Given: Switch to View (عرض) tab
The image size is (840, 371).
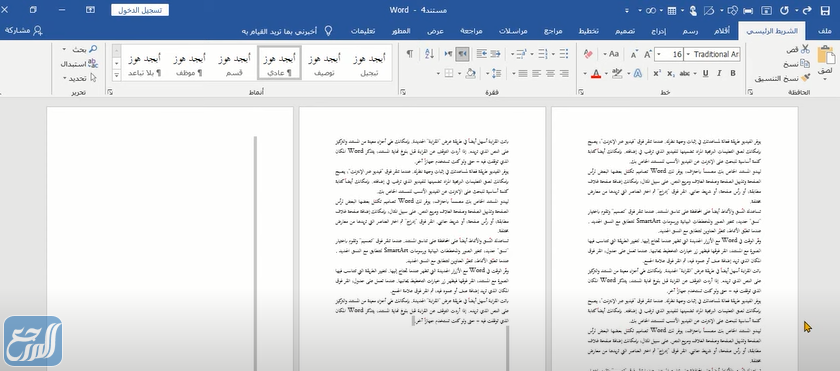Looking at the screenshot, I should point(435,31).
